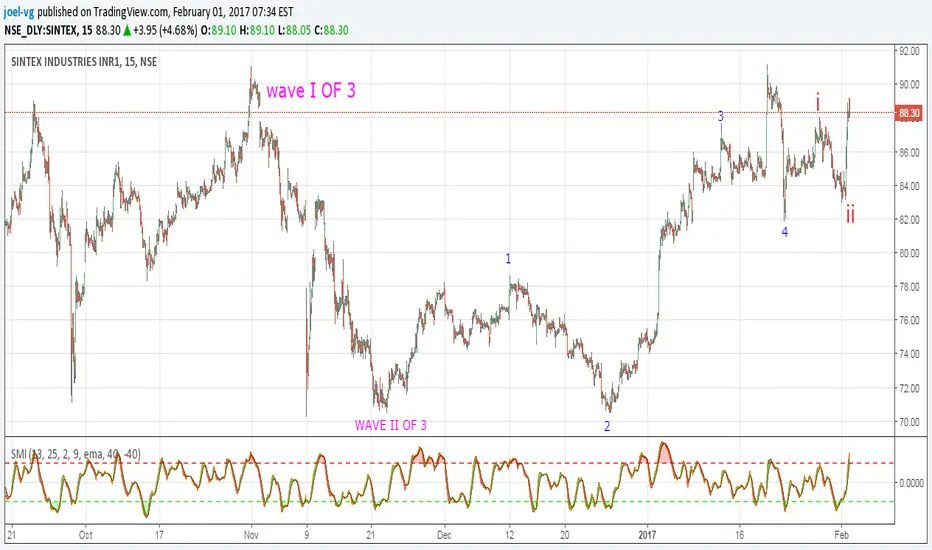Click the blue wave label 3
Screen dimensions: 932x550
720,116
